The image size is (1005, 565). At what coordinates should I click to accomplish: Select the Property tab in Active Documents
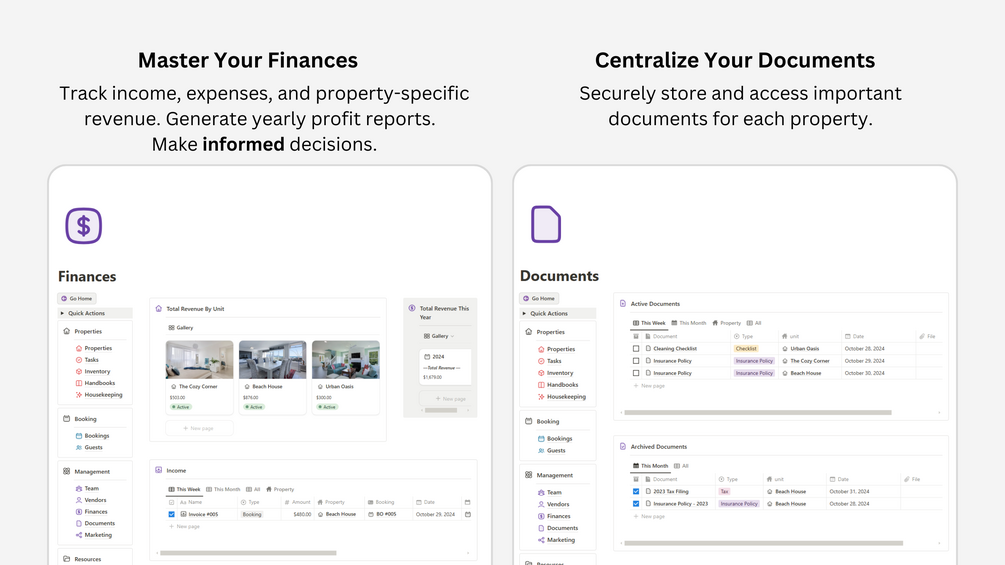(726, 323)
